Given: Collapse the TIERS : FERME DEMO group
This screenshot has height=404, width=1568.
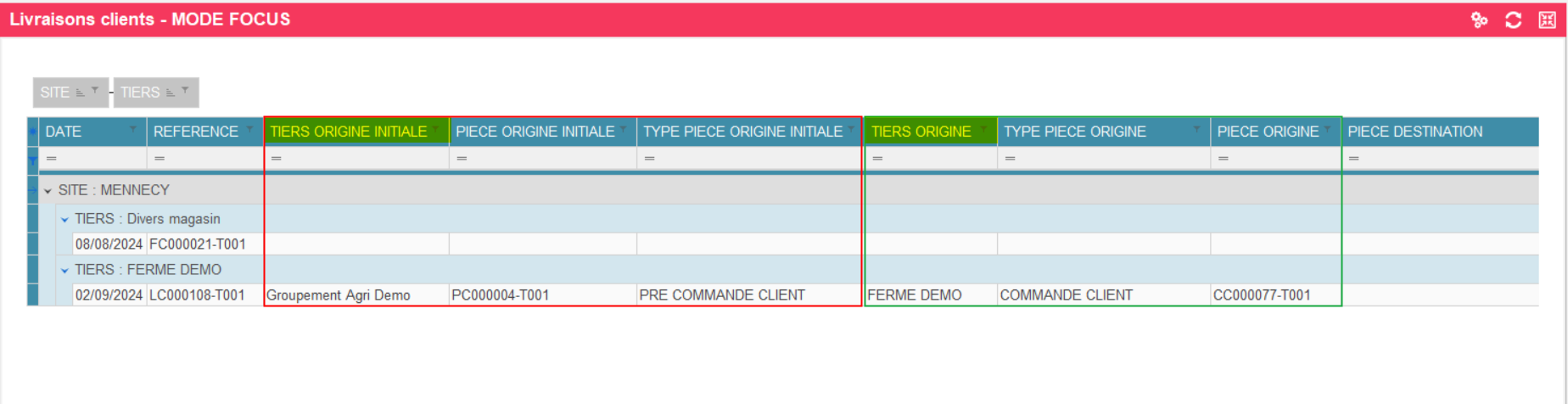Looking at the screenshot, I should click(x=64, y=271).
